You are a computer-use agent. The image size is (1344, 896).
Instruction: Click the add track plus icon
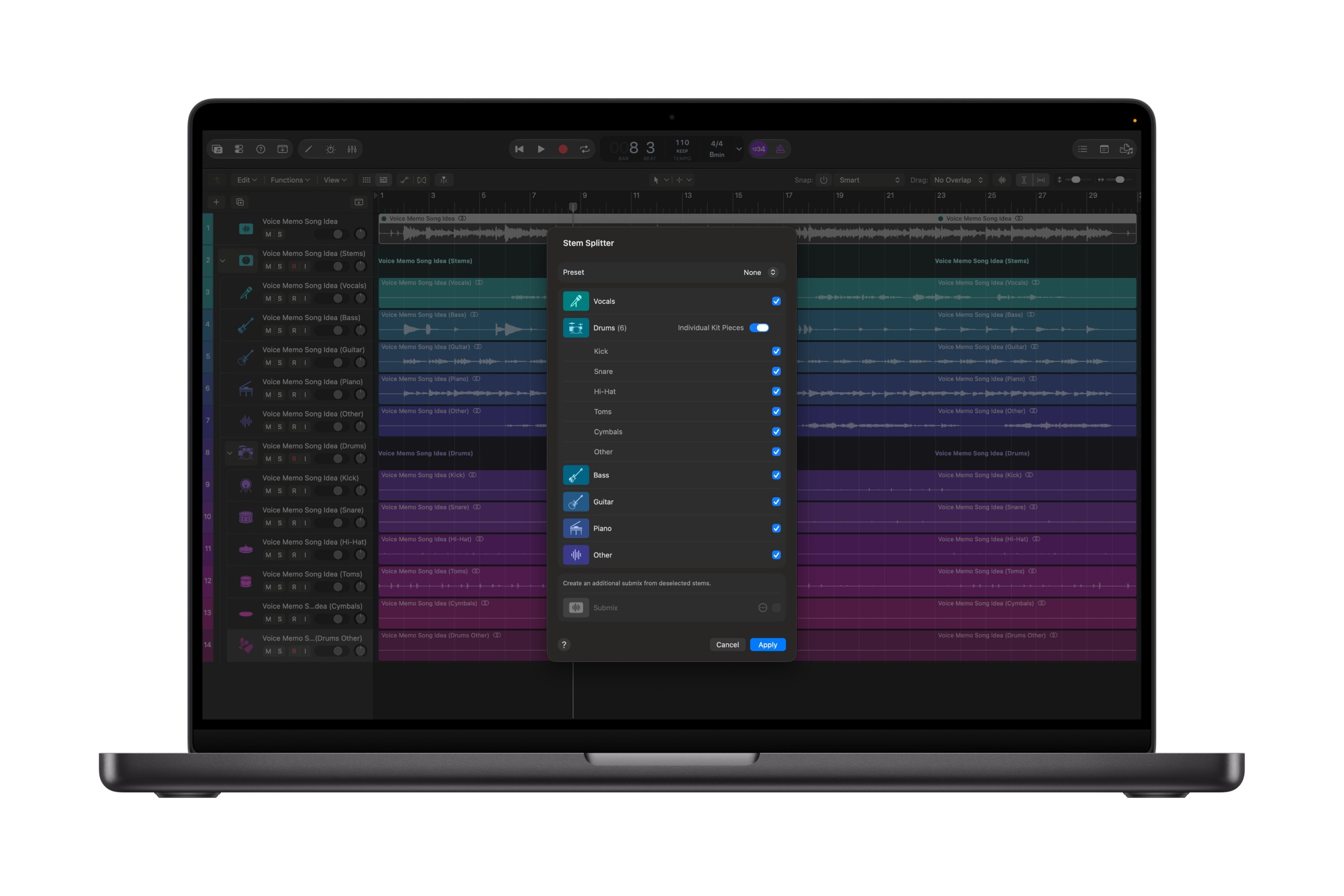tap(216, 202)
